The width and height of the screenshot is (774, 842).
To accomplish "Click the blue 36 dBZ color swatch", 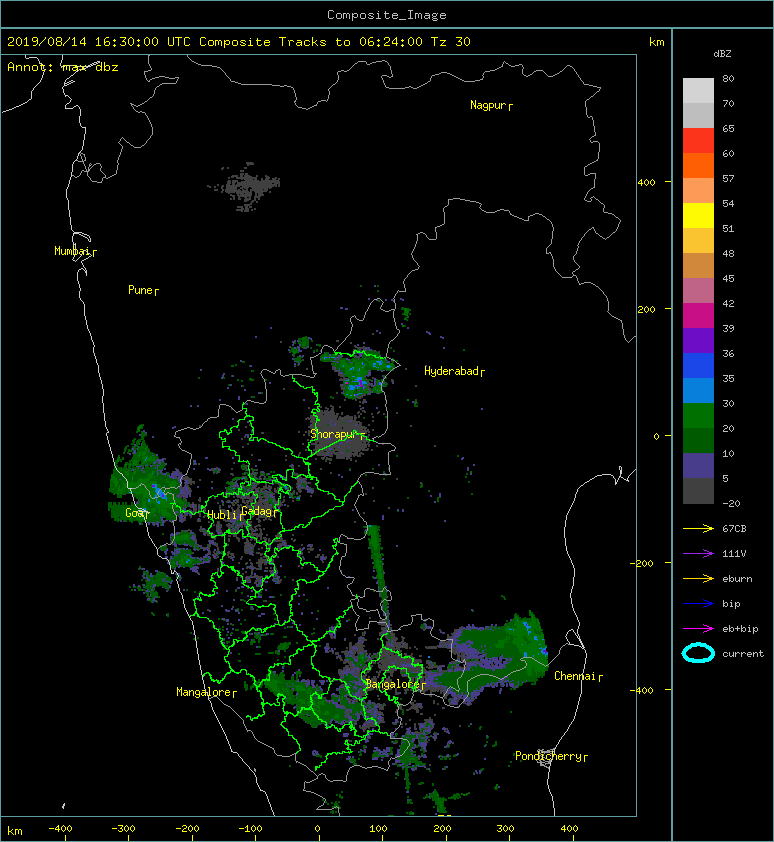I will [698, 365].
